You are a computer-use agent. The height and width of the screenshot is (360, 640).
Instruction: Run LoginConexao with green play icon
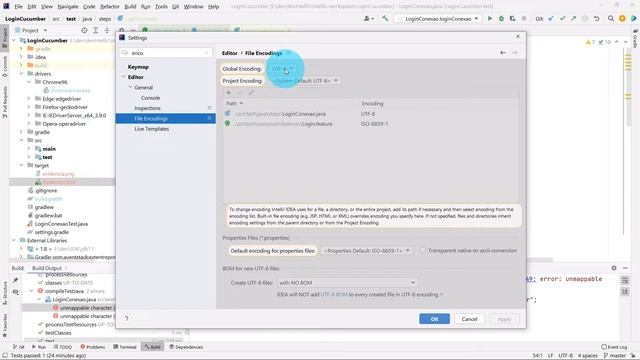[490, 19]
